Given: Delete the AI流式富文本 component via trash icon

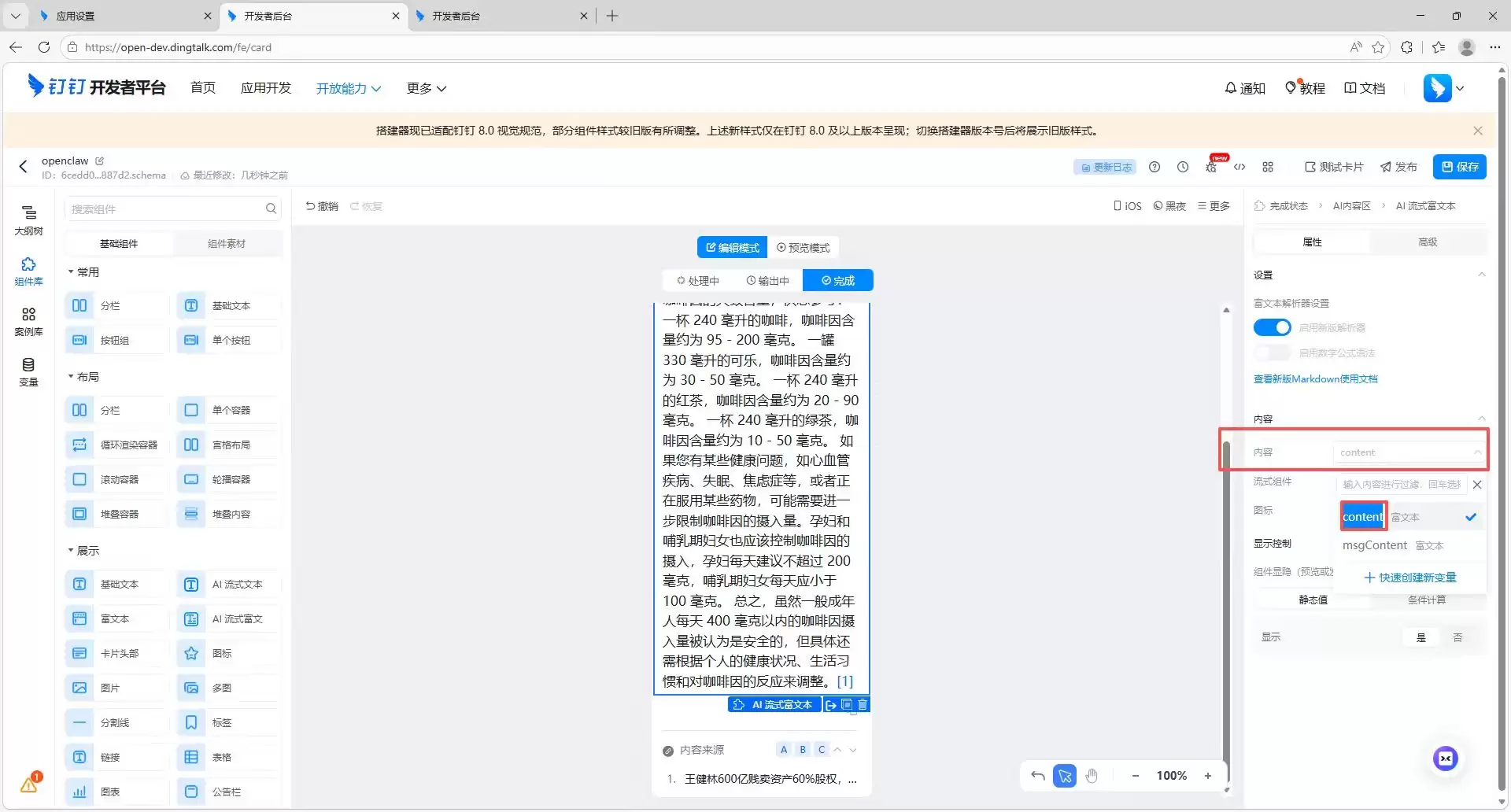Looking at the screenshot, I should (863, 705).
